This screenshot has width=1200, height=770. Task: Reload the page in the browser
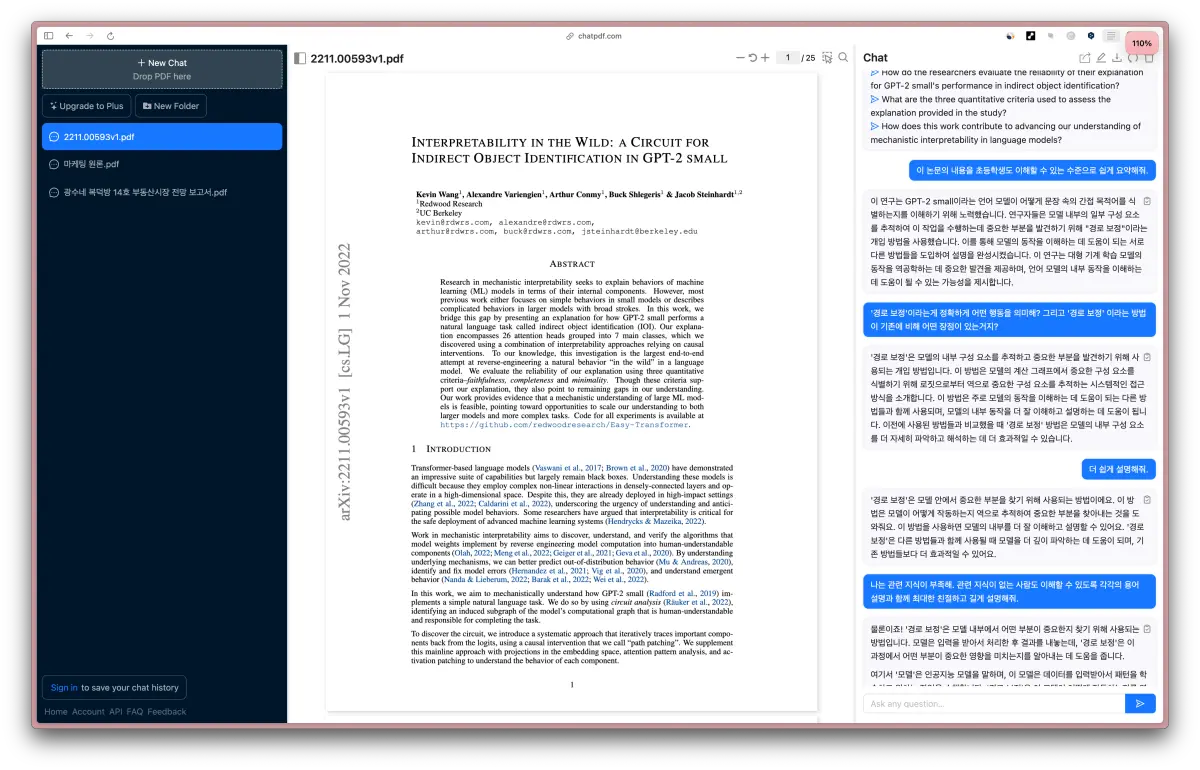click(x=110, y=36)
